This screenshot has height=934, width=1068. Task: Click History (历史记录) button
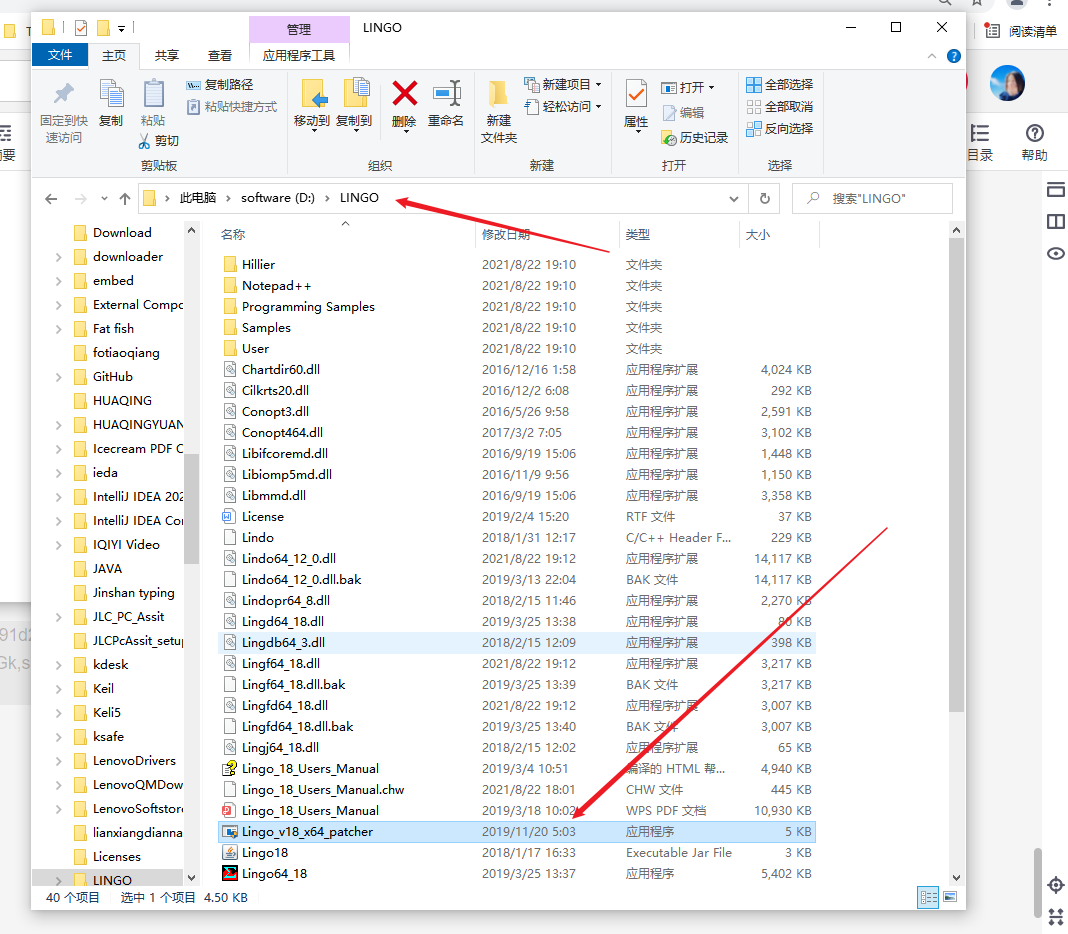[695, 138]
